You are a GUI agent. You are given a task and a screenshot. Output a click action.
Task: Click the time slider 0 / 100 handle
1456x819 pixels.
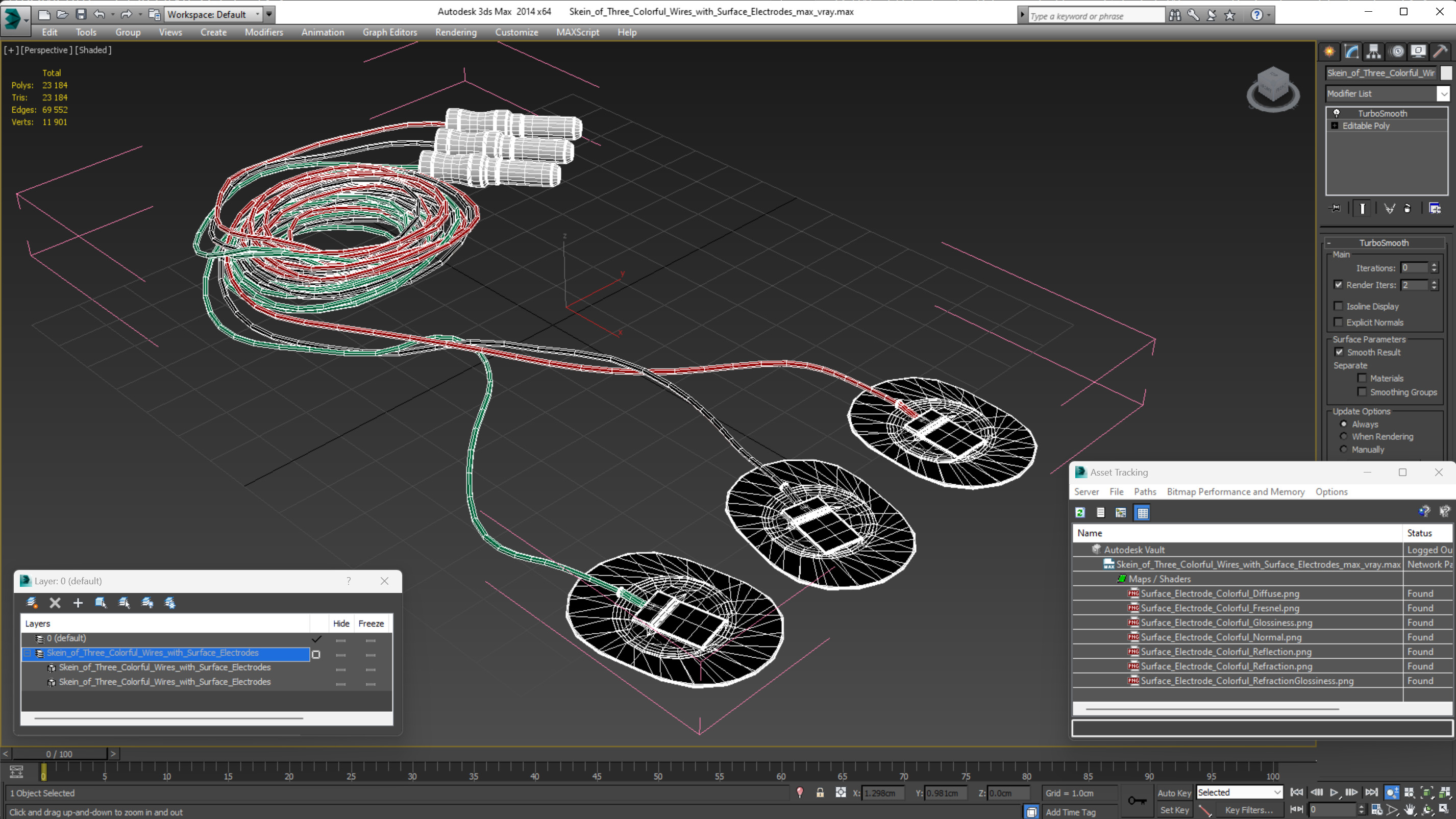point(59,754)
